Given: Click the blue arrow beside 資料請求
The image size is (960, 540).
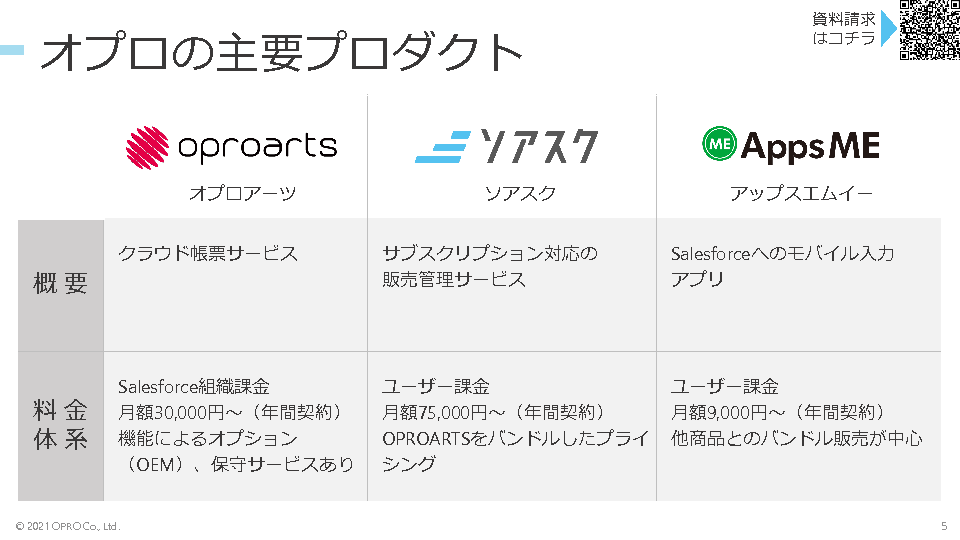Looking at the screenshot, I should pos(887,29).
